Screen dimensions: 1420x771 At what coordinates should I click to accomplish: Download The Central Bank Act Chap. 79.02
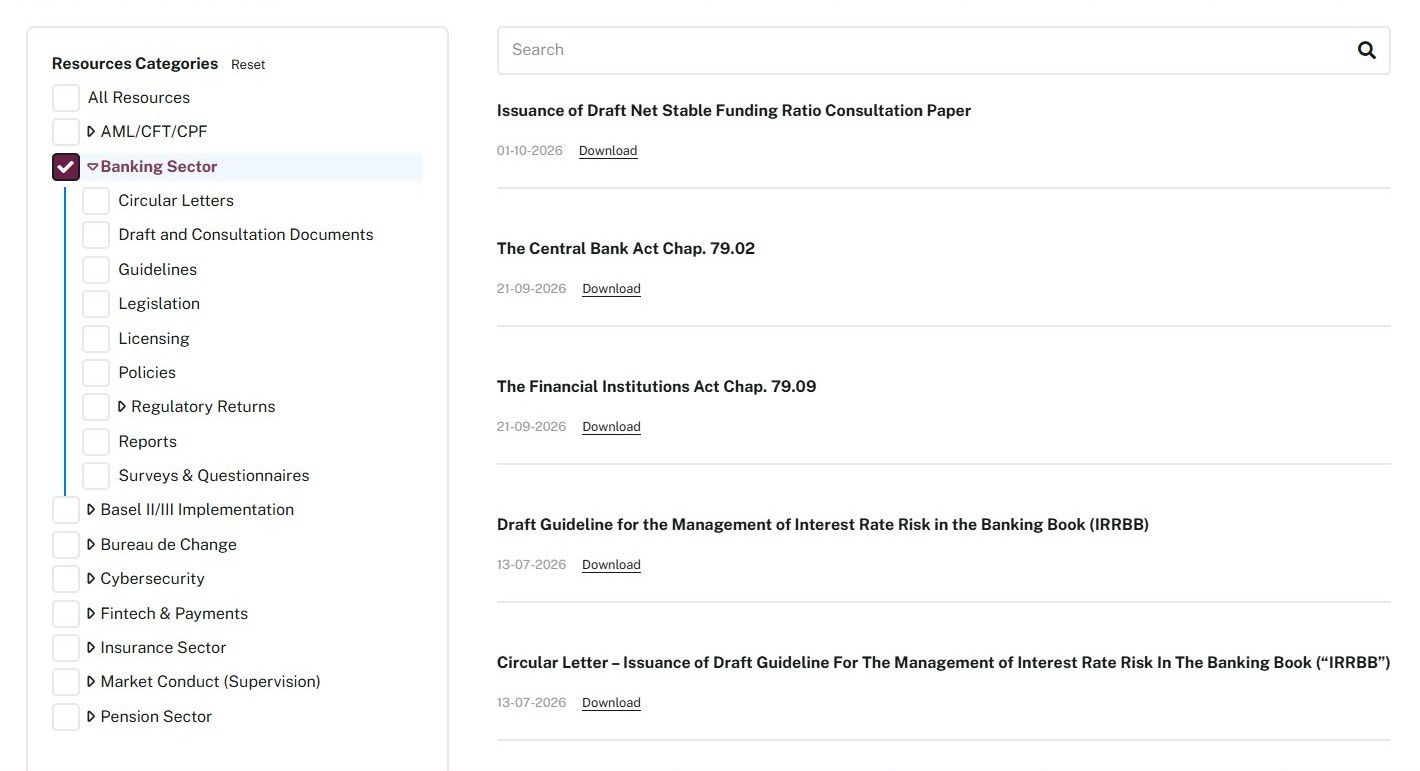tap(611, 289)
